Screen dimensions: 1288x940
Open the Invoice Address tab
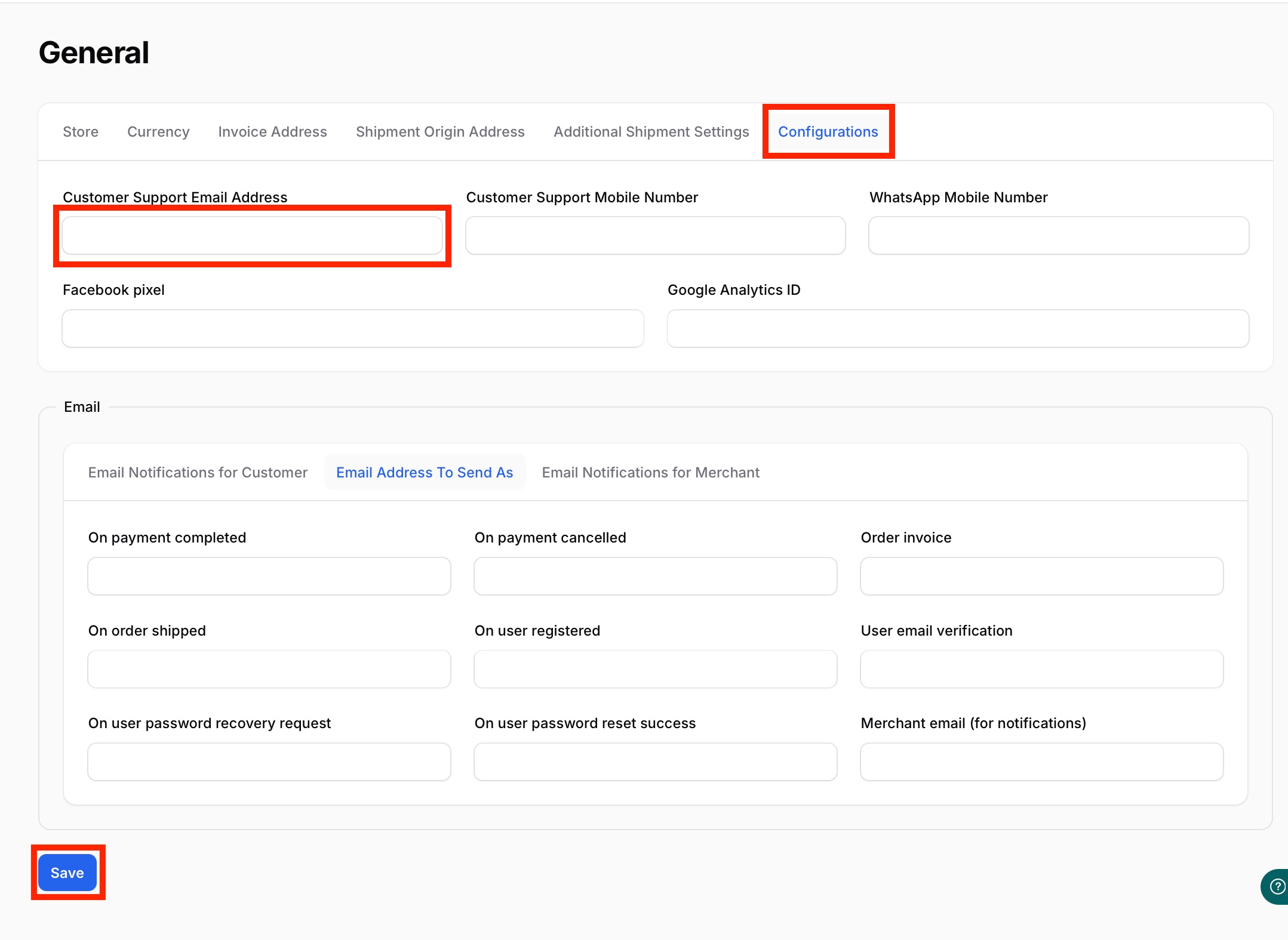272,132
